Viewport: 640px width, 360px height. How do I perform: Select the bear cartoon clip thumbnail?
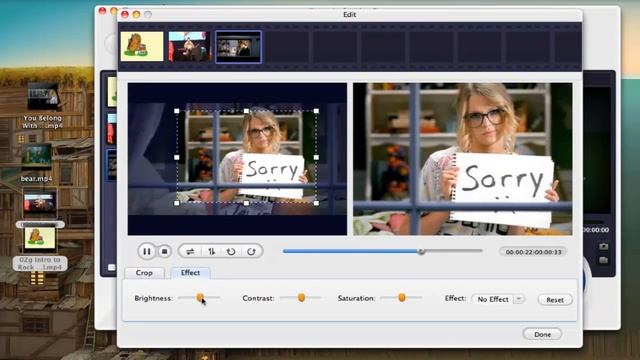point(142,47)
